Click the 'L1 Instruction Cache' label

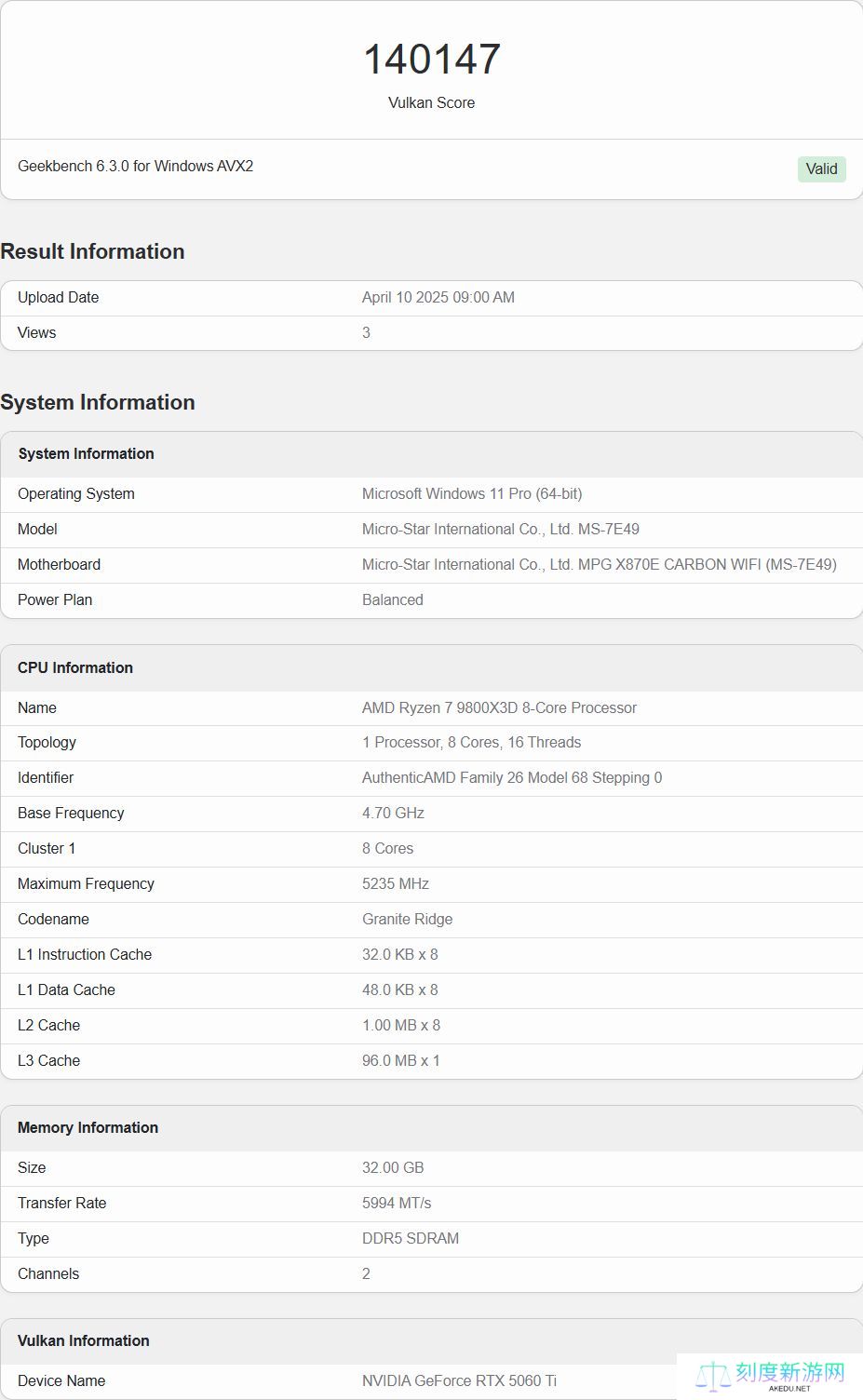pos(85,955)
